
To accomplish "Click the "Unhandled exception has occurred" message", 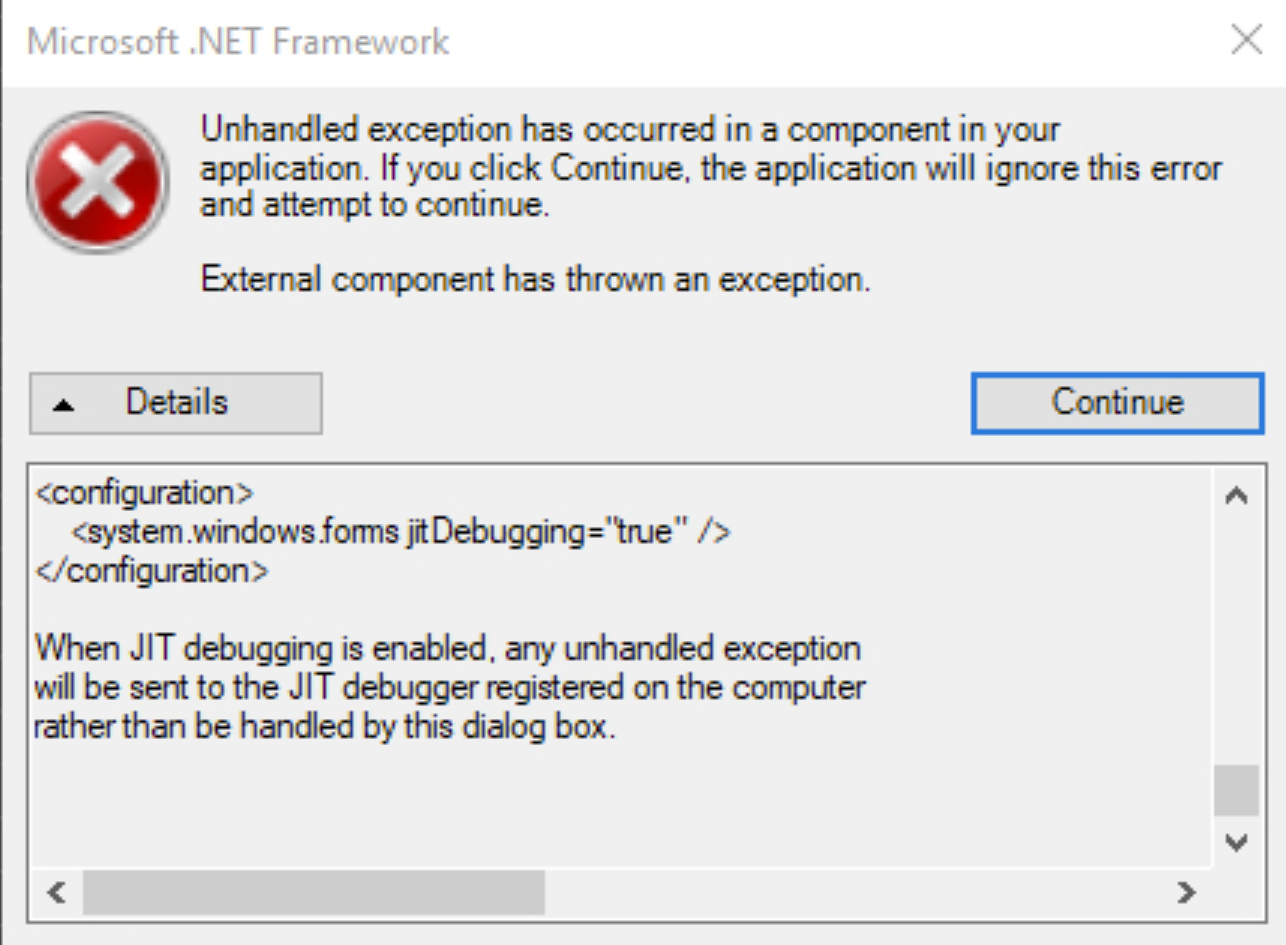I will (630, 129).
